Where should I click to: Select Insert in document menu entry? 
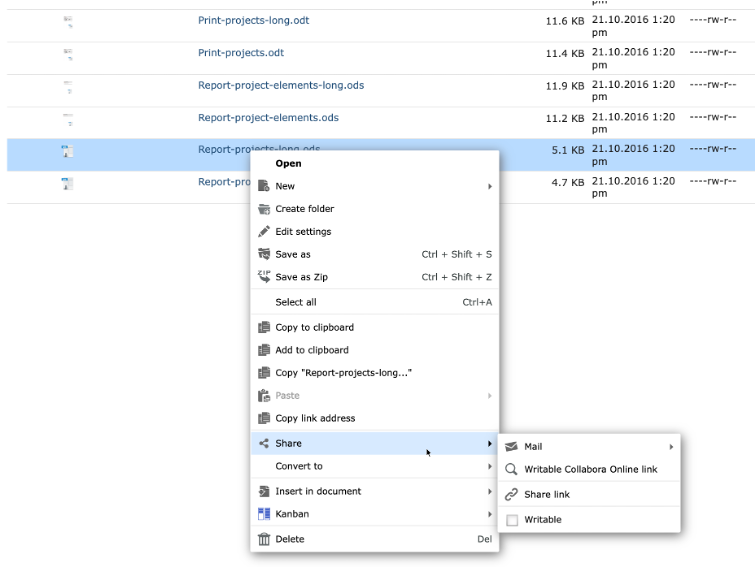[x=318, y=491]
